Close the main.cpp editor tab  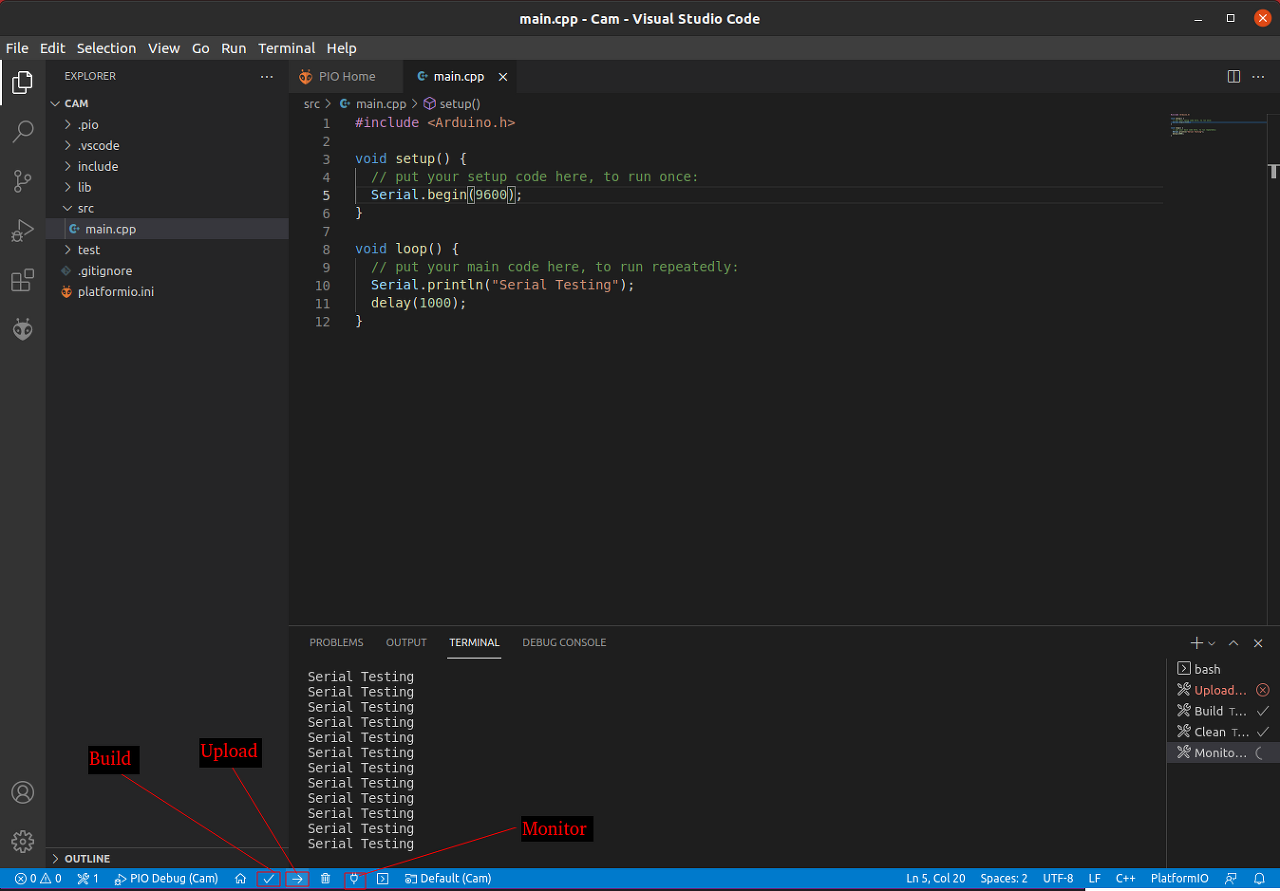(x=503, y=76)
